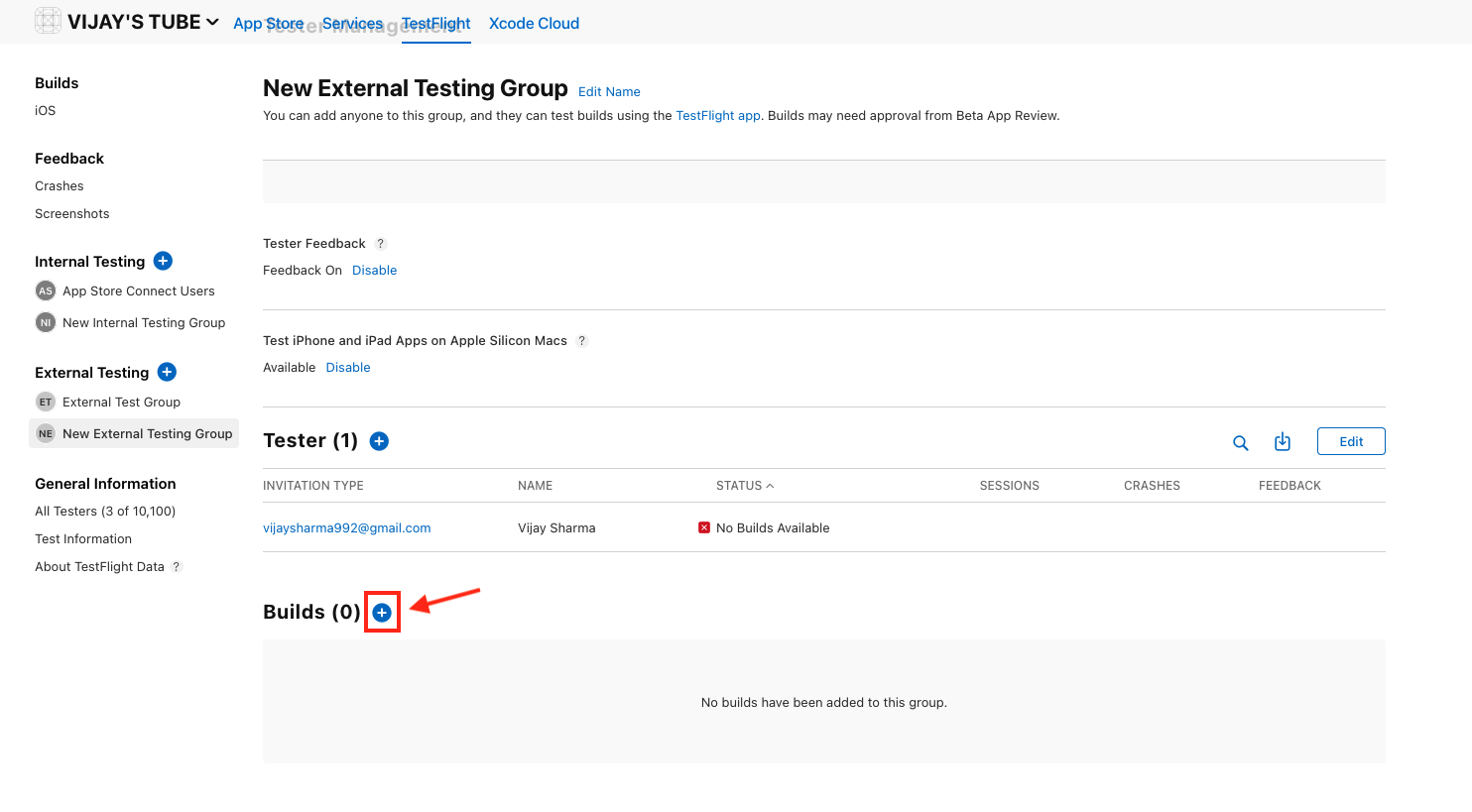The height and width of the screenshot is (812, 1472).
Task: Click the ET group avatar icon
Action: tap(46, 402)
